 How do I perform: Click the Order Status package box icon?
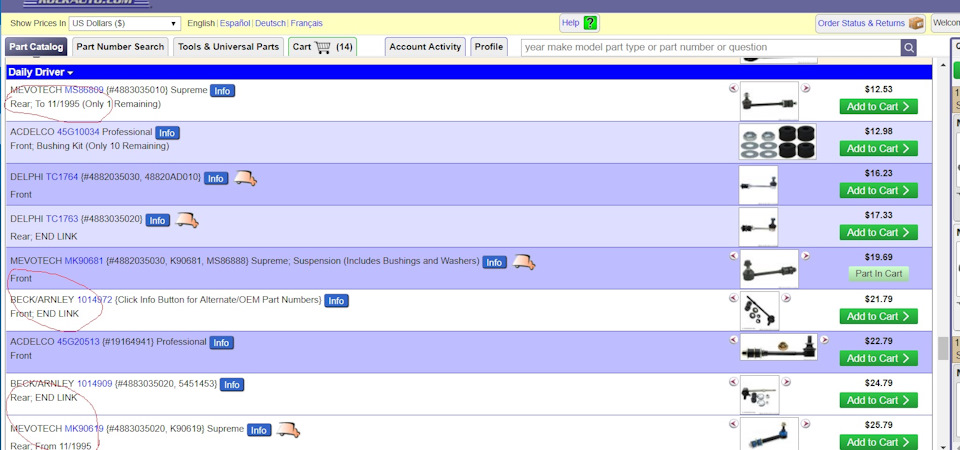coord(916,23)
